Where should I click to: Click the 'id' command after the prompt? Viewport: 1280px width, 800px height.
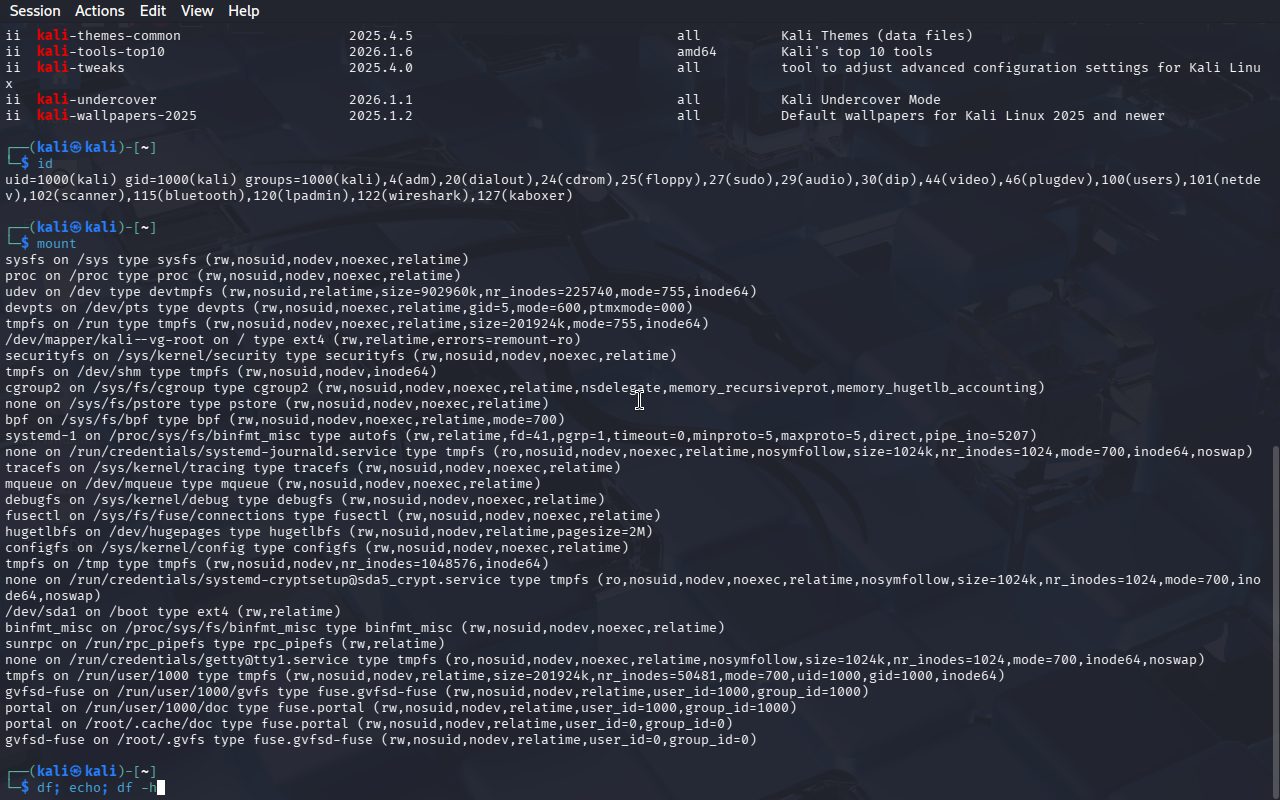point(45,163)
